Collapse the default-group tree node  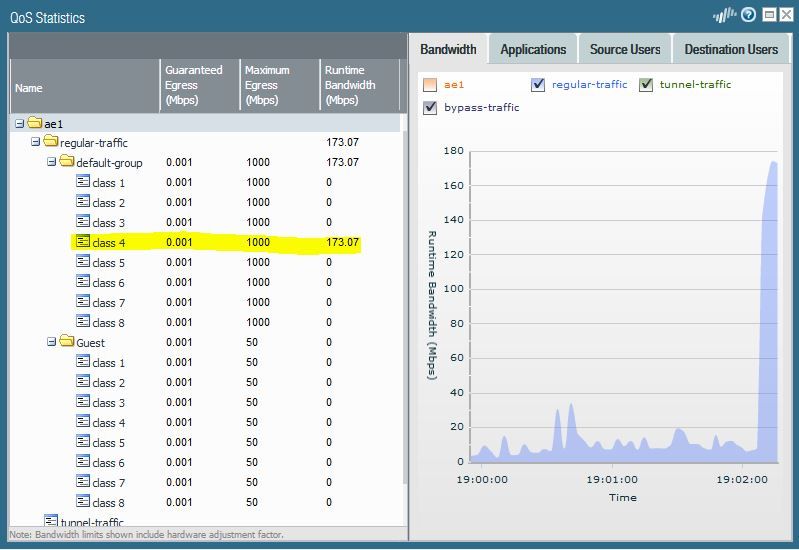(x=51, y=163)
